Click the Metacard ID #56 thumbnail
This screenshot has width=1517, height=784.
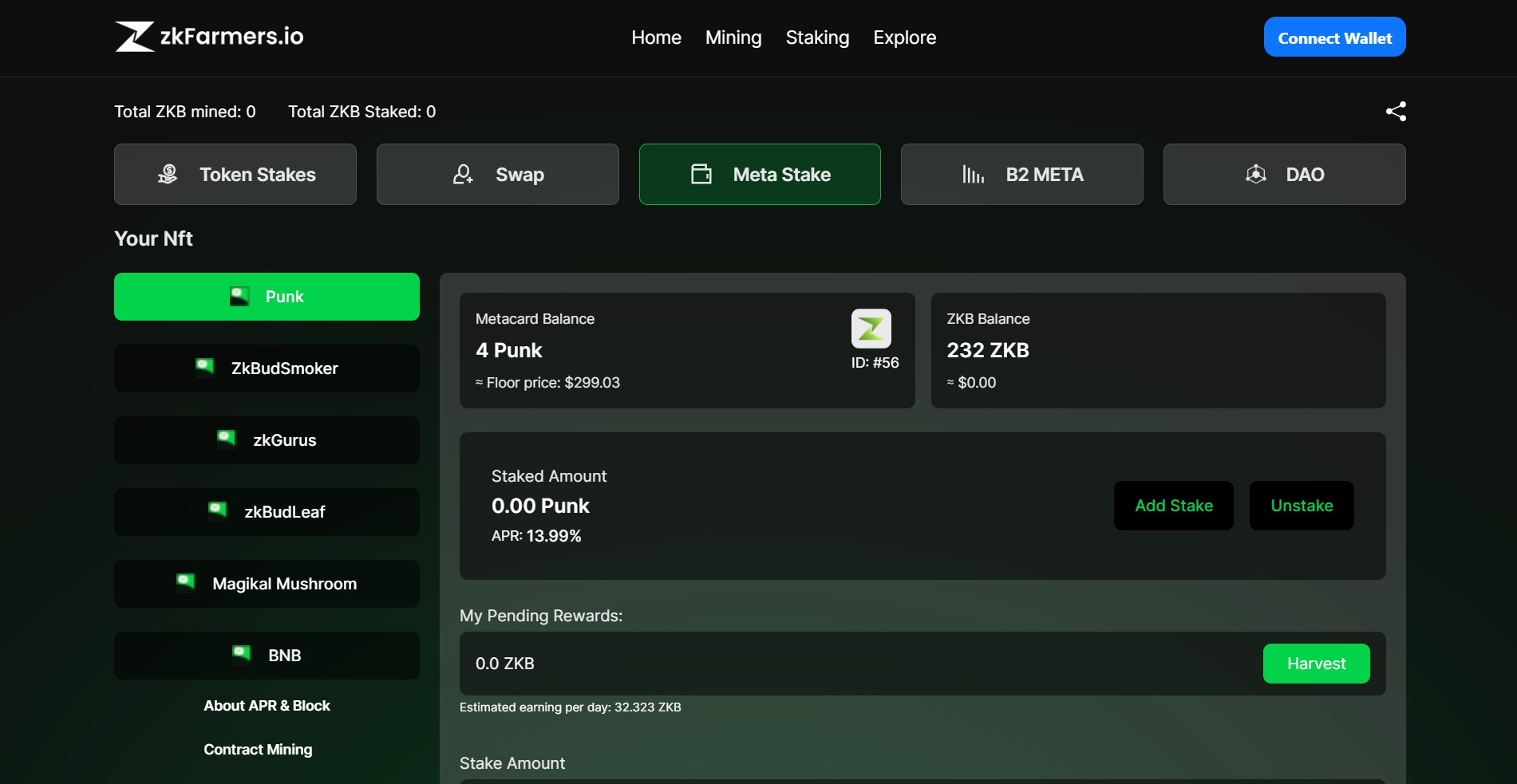[871, 329]
